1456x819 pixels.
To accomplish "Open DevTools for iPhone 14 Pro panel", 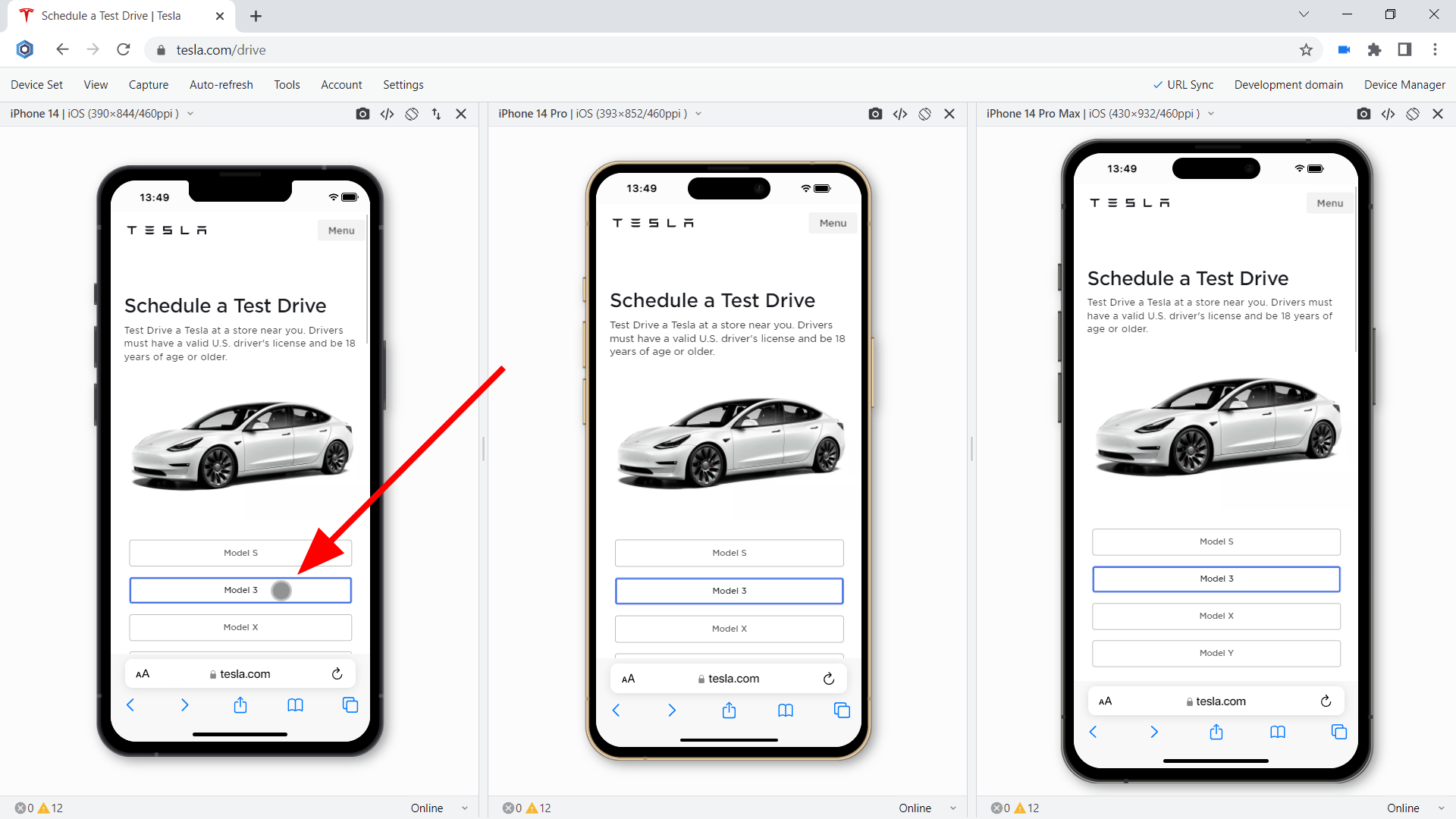I will tap(900, 114).
